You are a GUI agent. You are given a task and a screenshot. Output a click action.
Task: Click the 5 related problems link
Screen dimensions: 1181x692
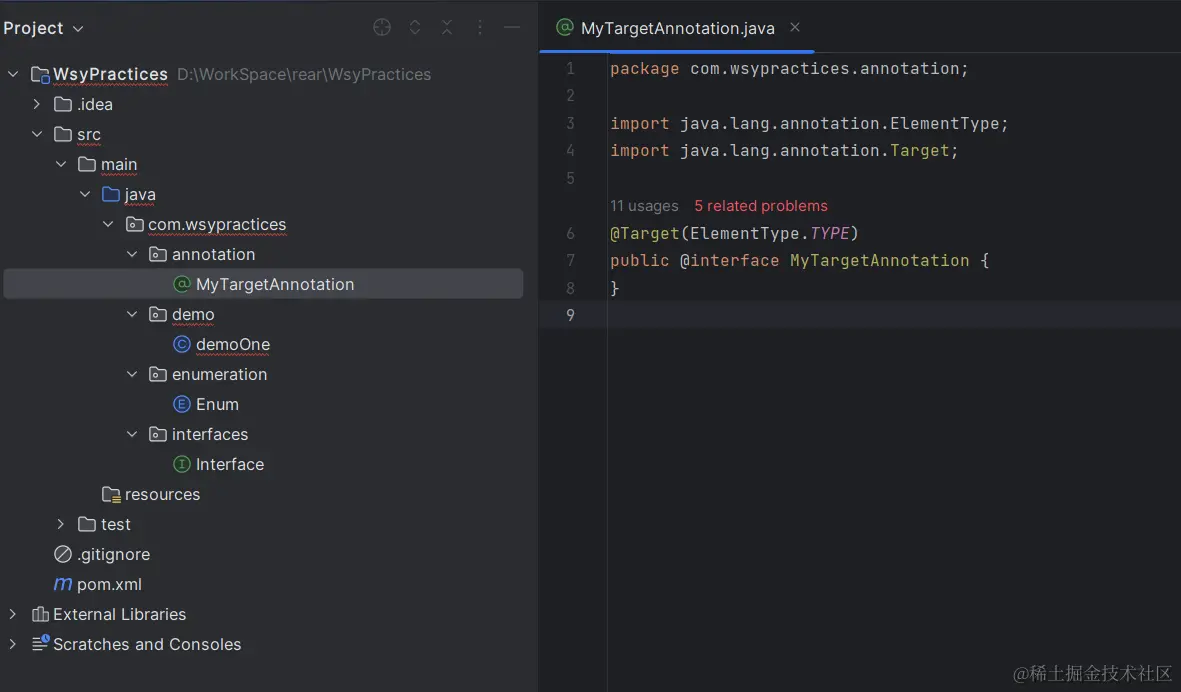pos(761,206)
